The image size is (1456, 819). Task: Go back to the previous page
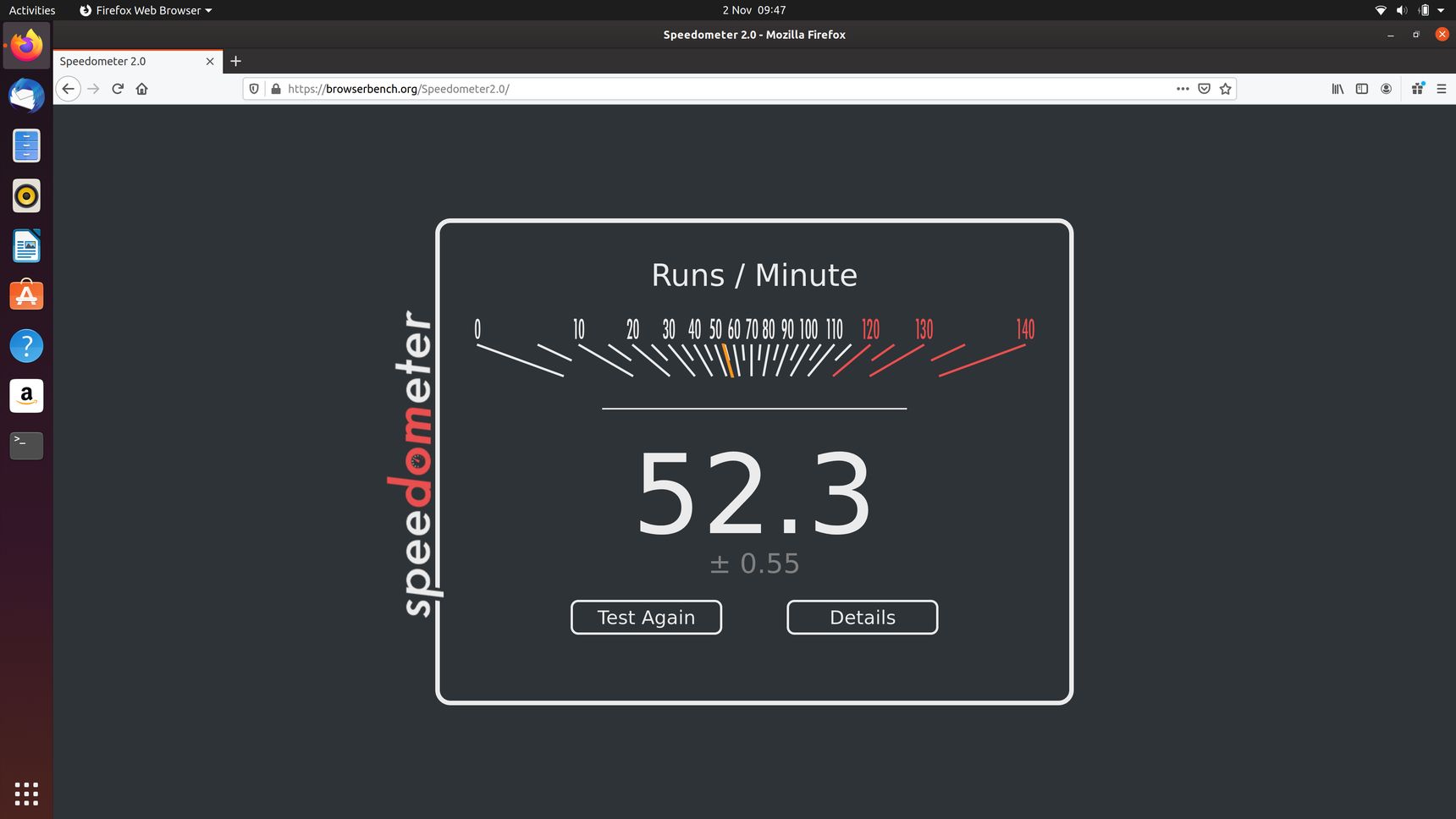69,89
